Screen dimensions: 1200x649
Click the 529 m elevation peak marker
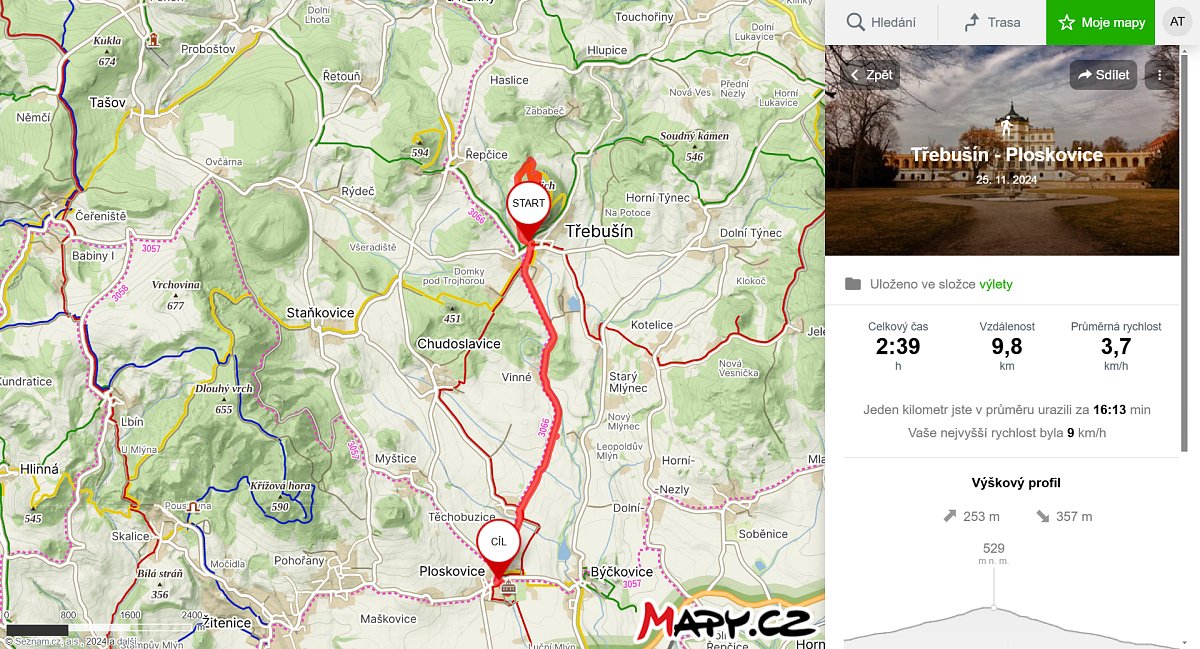(x=993, y=606)
